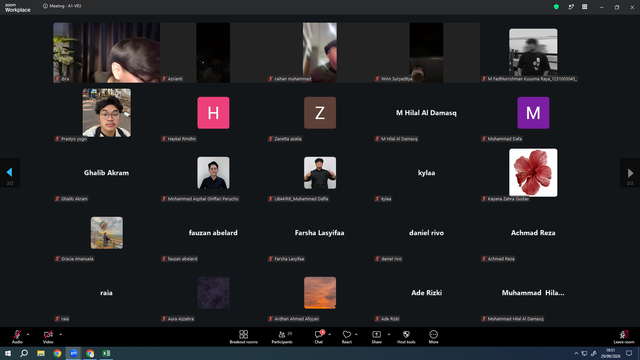Viewport: 640px width, 360px height.
Task: Open the More options menu
Action: tap(433, 337)
